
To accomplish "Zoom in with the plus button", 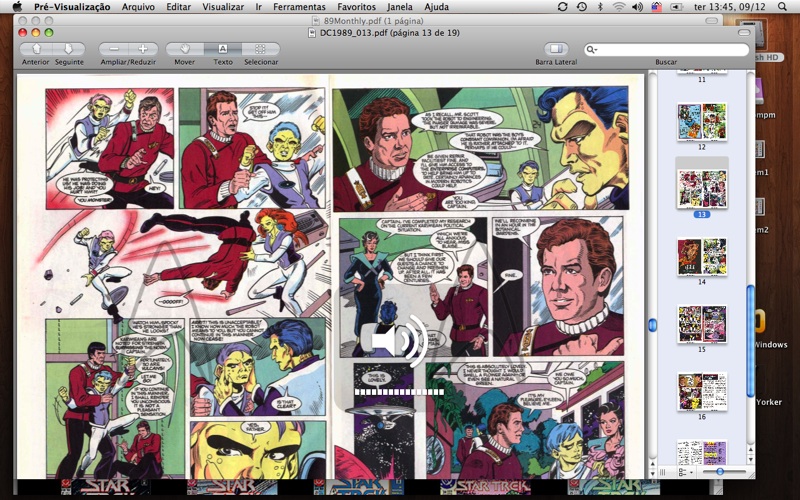I will tap(143, 49).
